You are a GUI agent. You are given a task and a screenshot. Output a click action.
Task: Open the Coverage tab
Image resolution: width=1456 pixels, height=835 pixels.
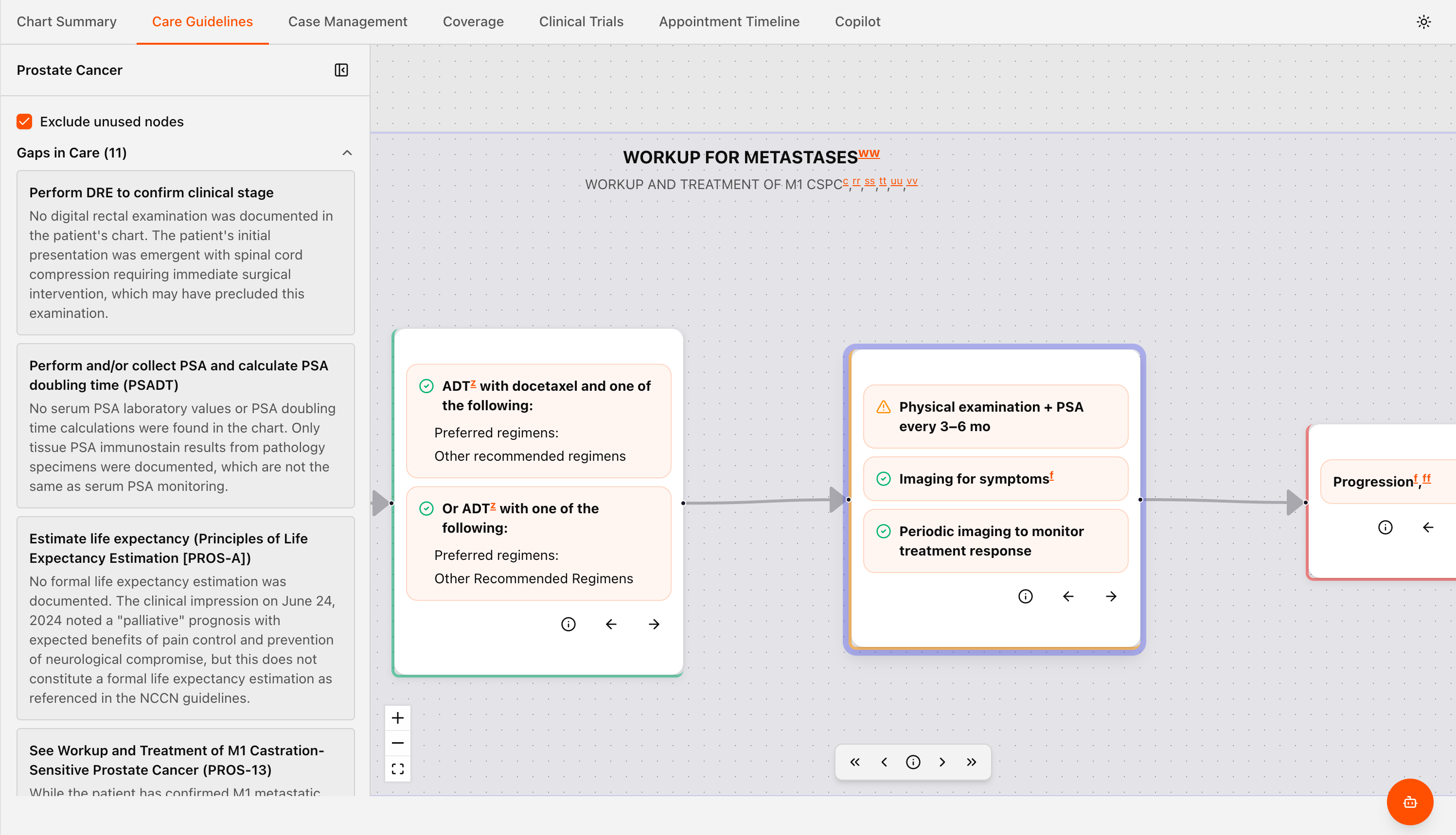coord(473,21)
